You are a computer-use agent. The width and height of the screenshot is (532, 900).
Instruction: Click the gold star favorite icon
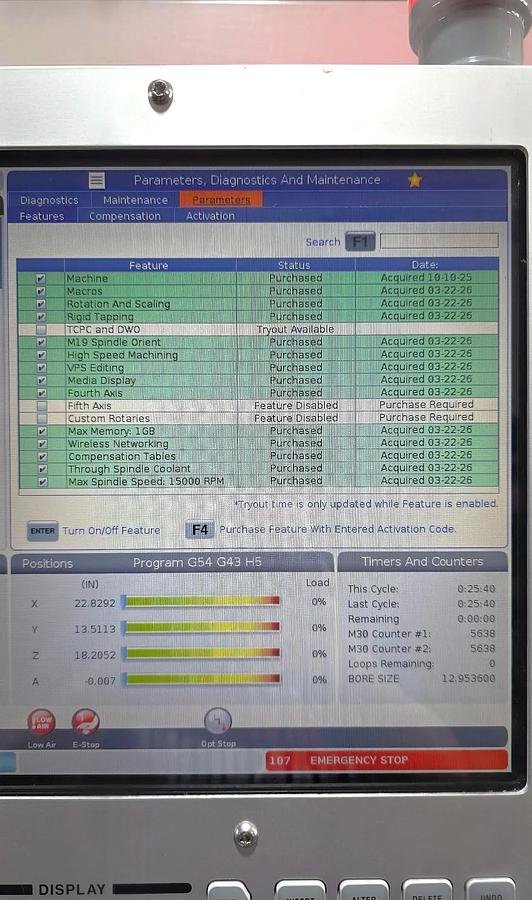pyautogui.click(x=415, y=181)
